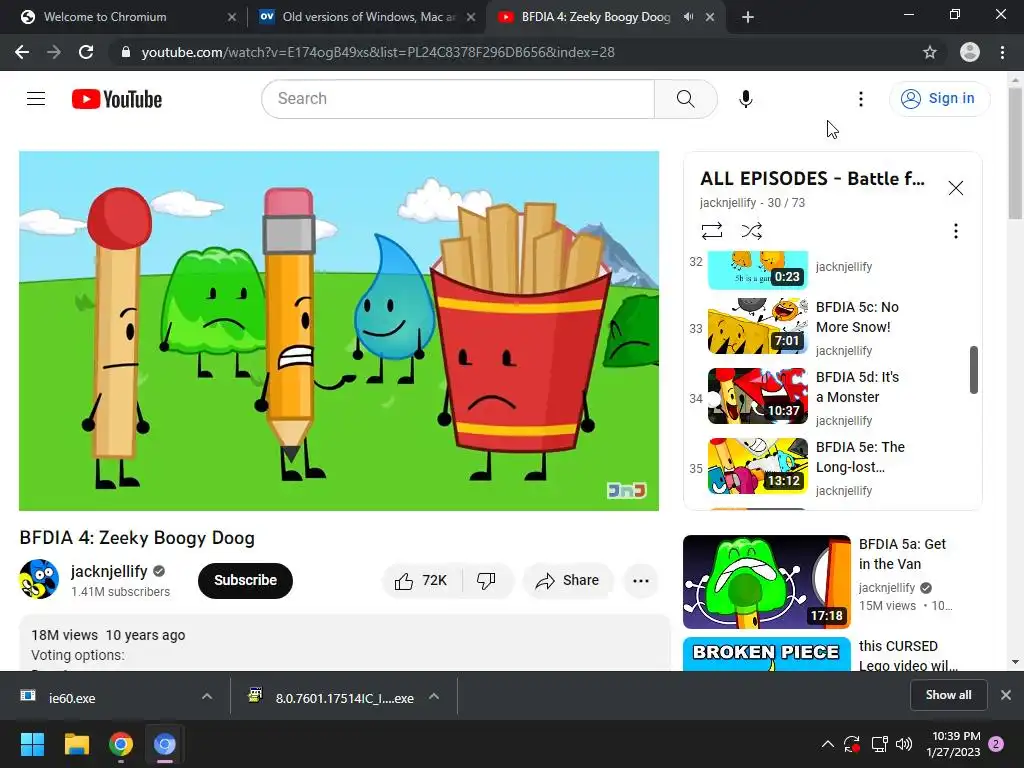The image size is (1024, 768).
Task: Go back in browser history
Action: (x=22, y=52)
